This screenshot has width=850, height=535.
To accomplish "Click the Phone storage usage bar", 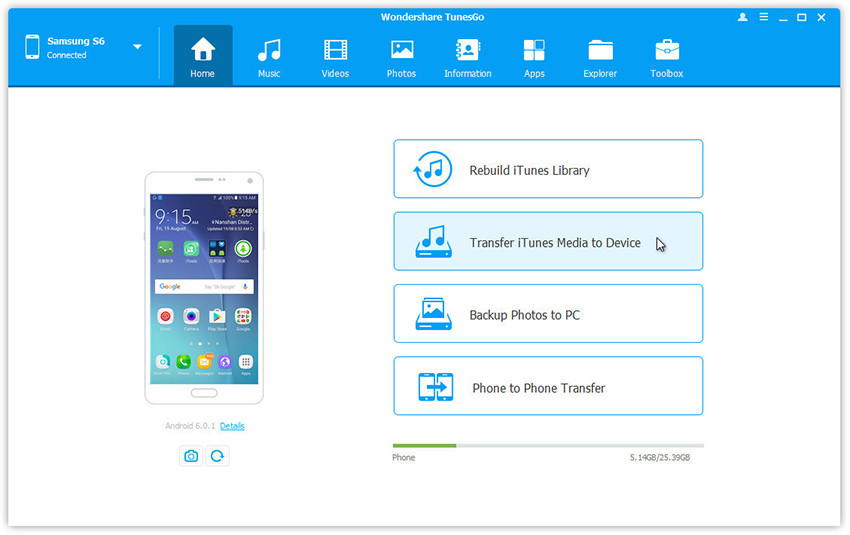I will (547, 445).
